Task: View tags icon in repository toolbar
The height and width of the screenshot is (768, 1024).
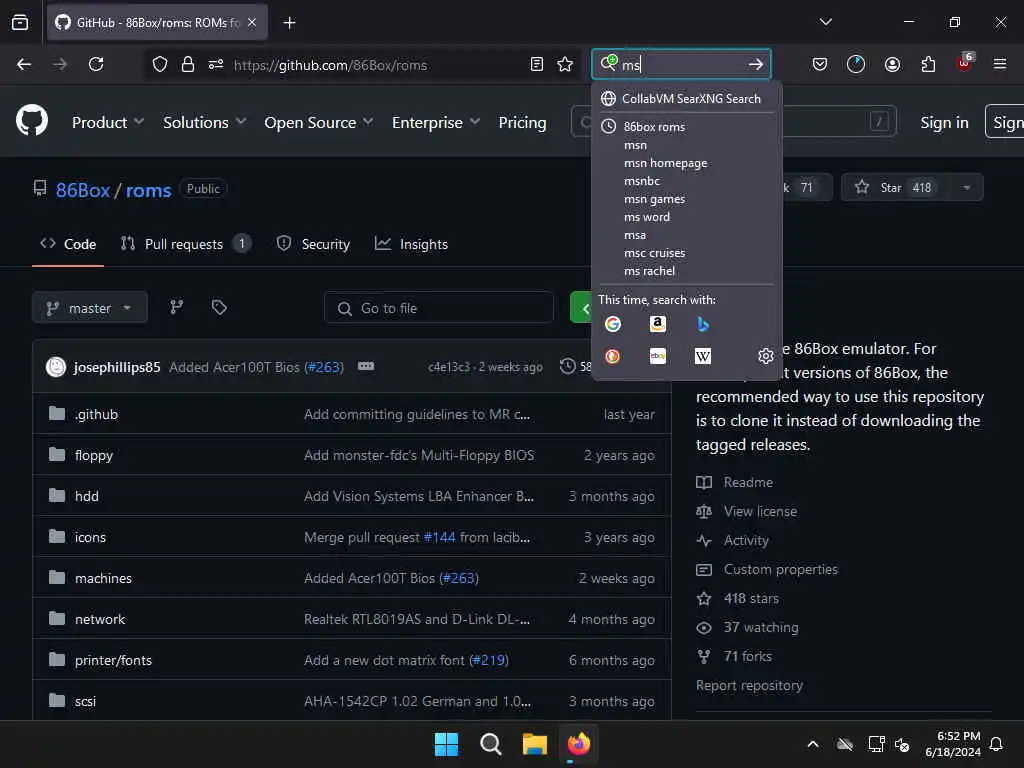Action: click(x=219, y=307)
